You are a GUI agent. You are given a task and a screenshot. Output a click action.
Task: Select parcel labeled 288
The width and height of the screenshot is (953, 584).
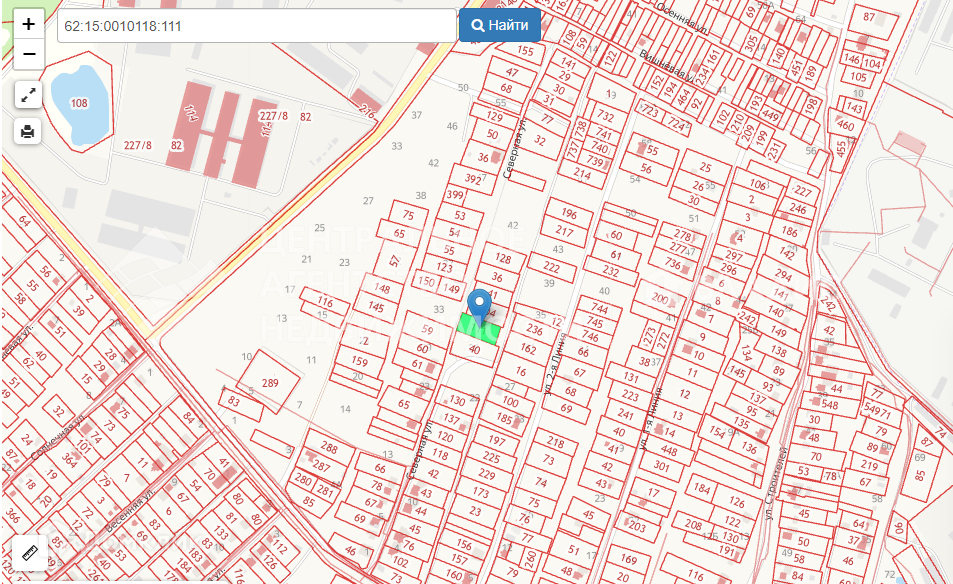coord(329,448)
